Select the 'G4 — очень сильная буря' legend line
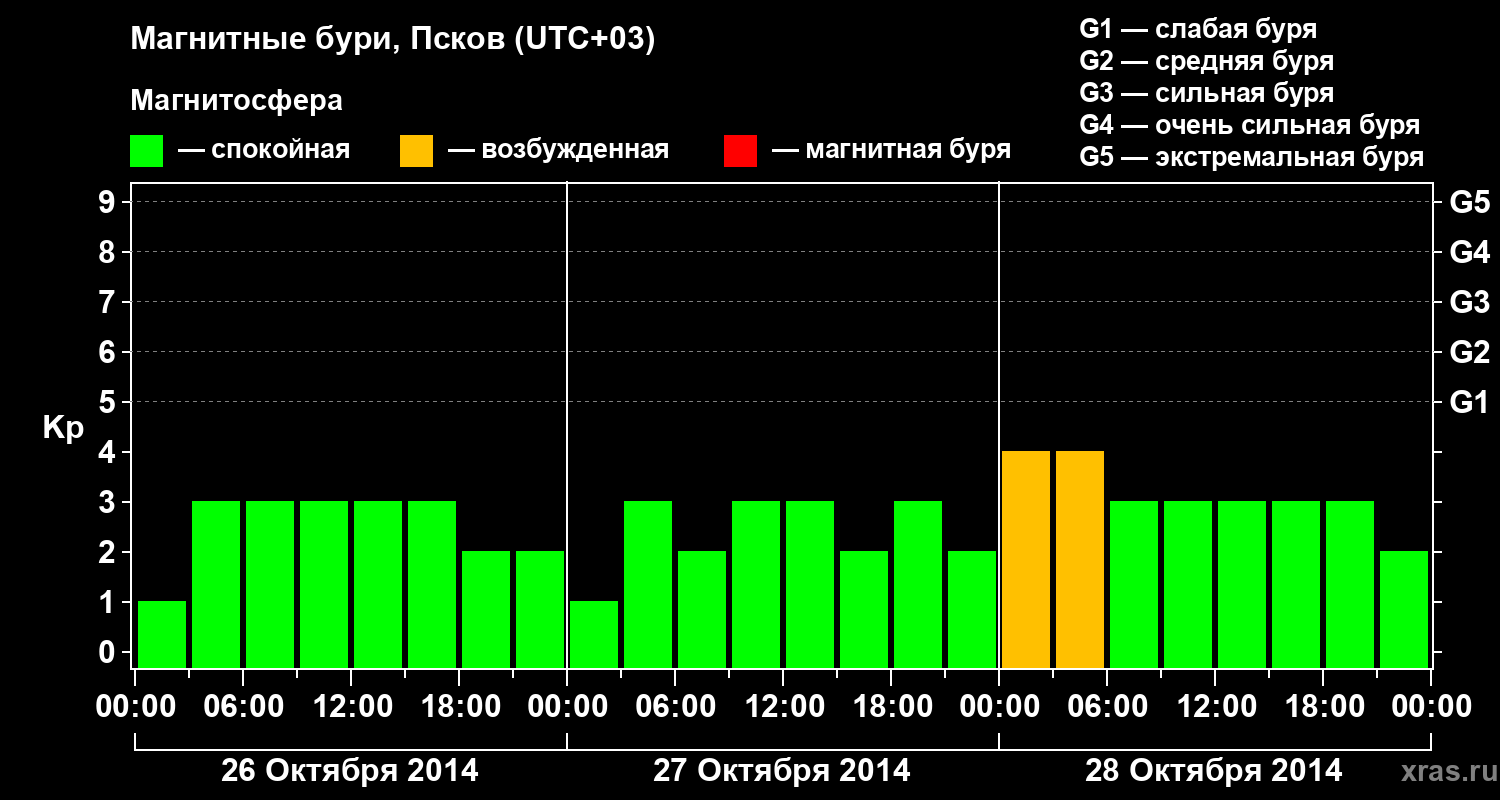The image size is (1500, 800). tap(1250, 125)
